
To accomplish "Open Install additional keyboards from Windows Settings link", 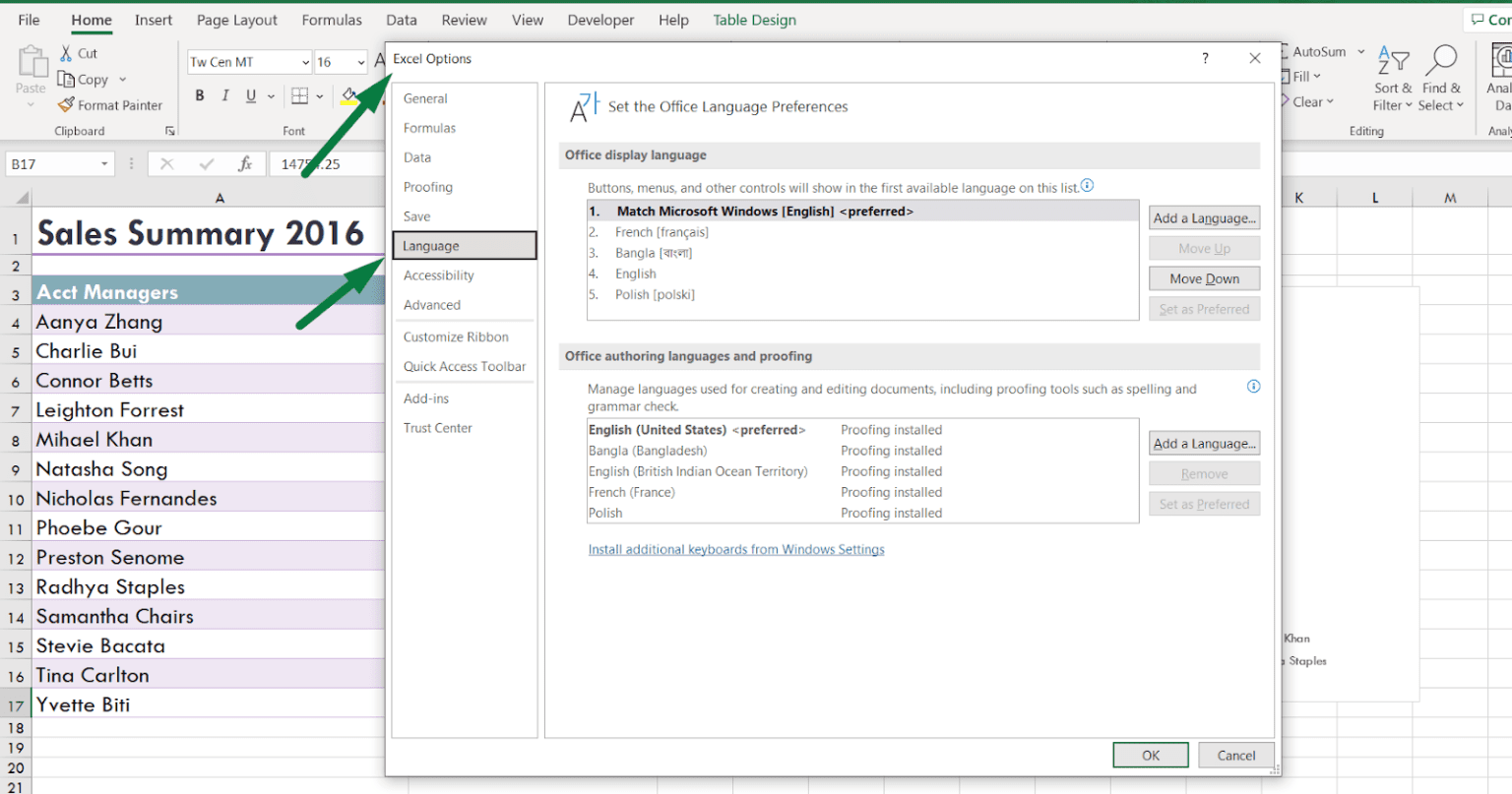I will [736, 550].
